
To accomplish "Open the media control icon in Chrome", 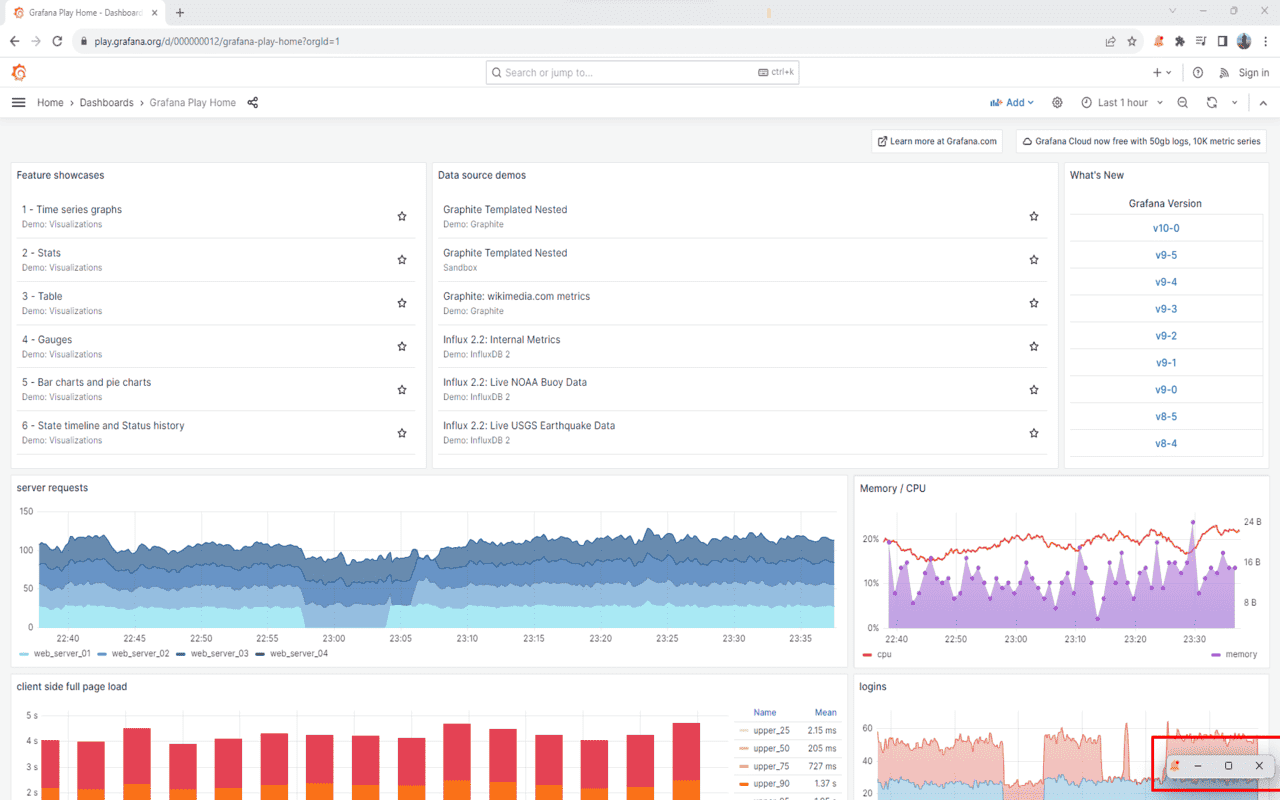I will click(x=1201, y=41).
